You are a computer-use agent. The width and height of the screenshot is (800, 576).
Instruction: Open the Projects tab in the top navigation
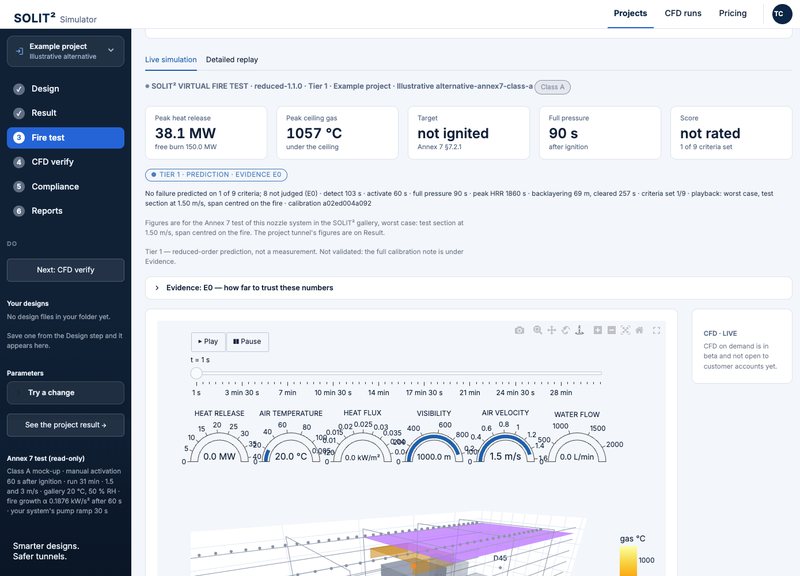tap(630, 13)
